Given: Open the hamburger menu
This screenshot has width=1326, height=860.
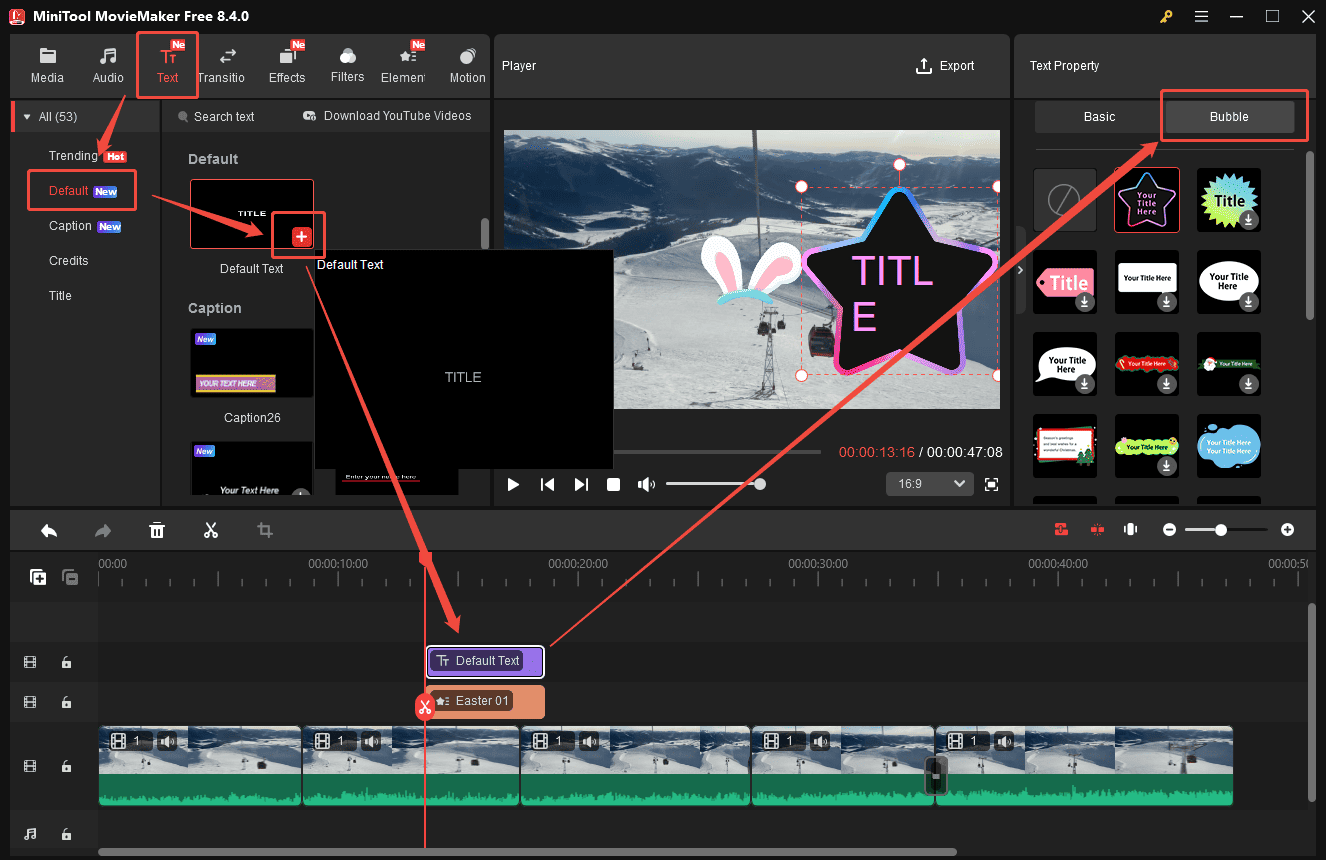Looking at the screenshot, I should point(1201,16).
